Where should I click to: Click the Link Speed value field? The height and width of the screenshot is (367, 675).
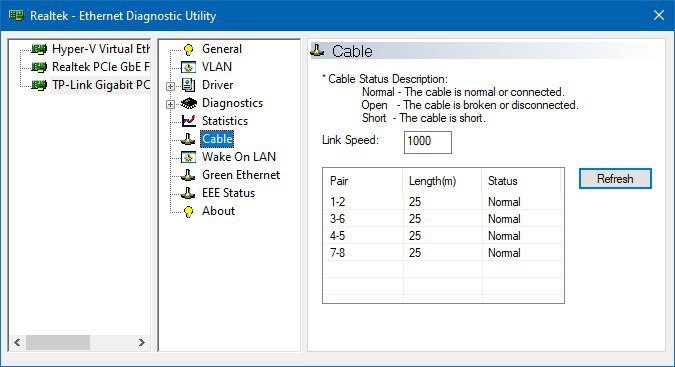click(x=427, y=142)
